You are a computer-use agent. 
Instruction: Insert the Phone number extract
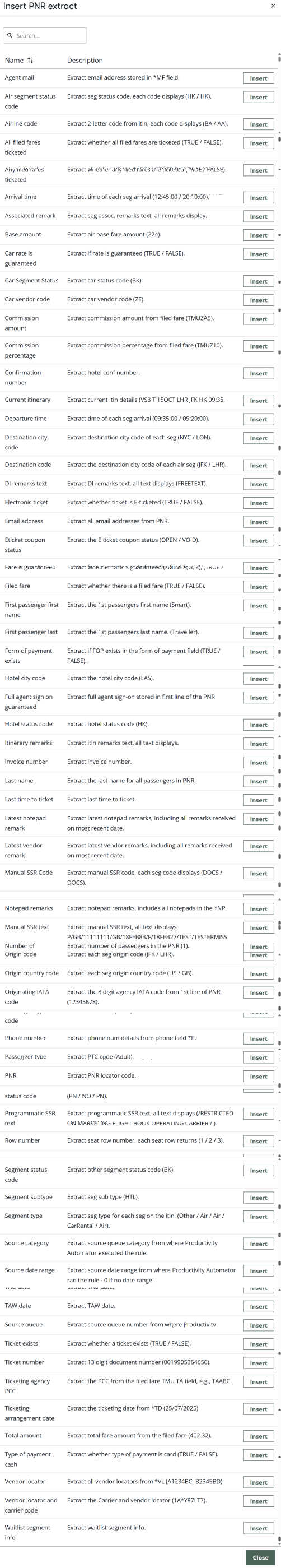point(259,1039)
